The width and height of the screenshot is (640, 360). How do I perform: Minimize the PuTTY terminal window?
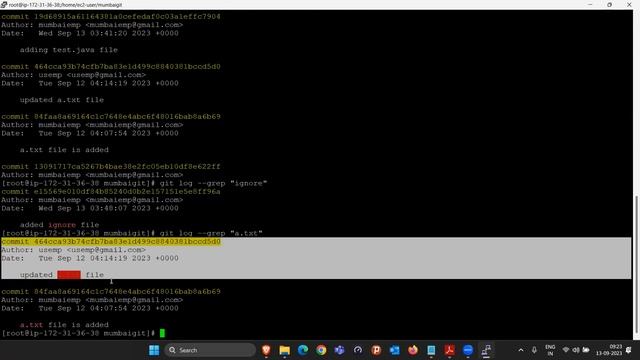tap(590, 4)
